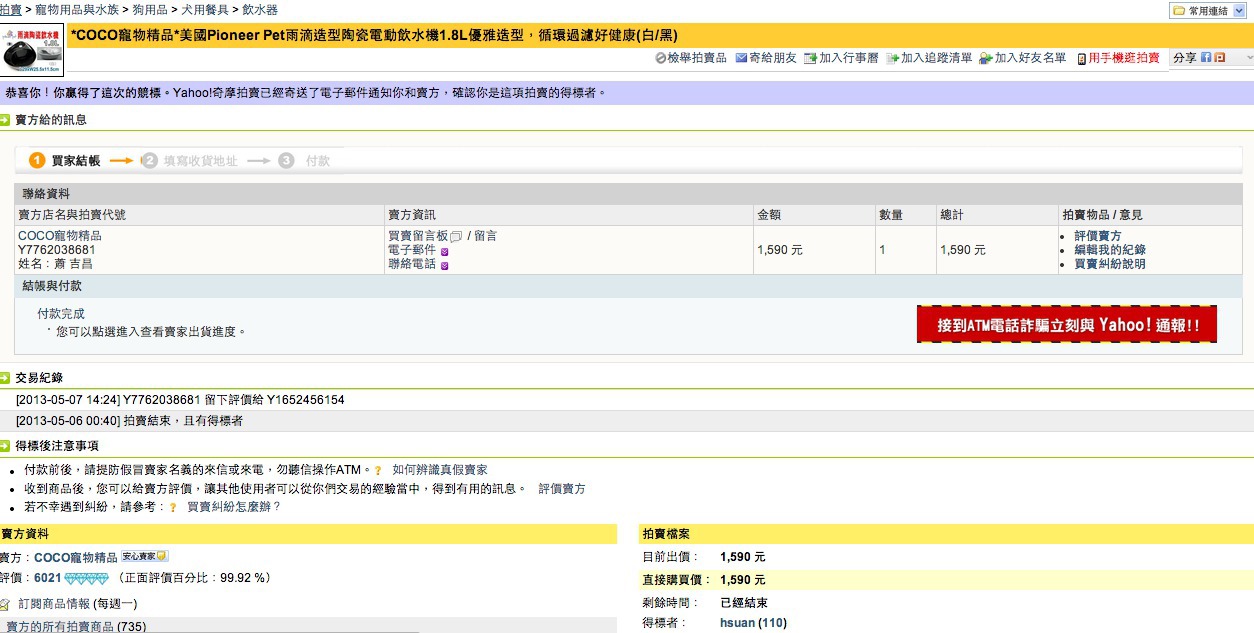Open the 用手機逛拍賣 link
This screenshot has height=633, width=1254.
[x=1124, y=58]
